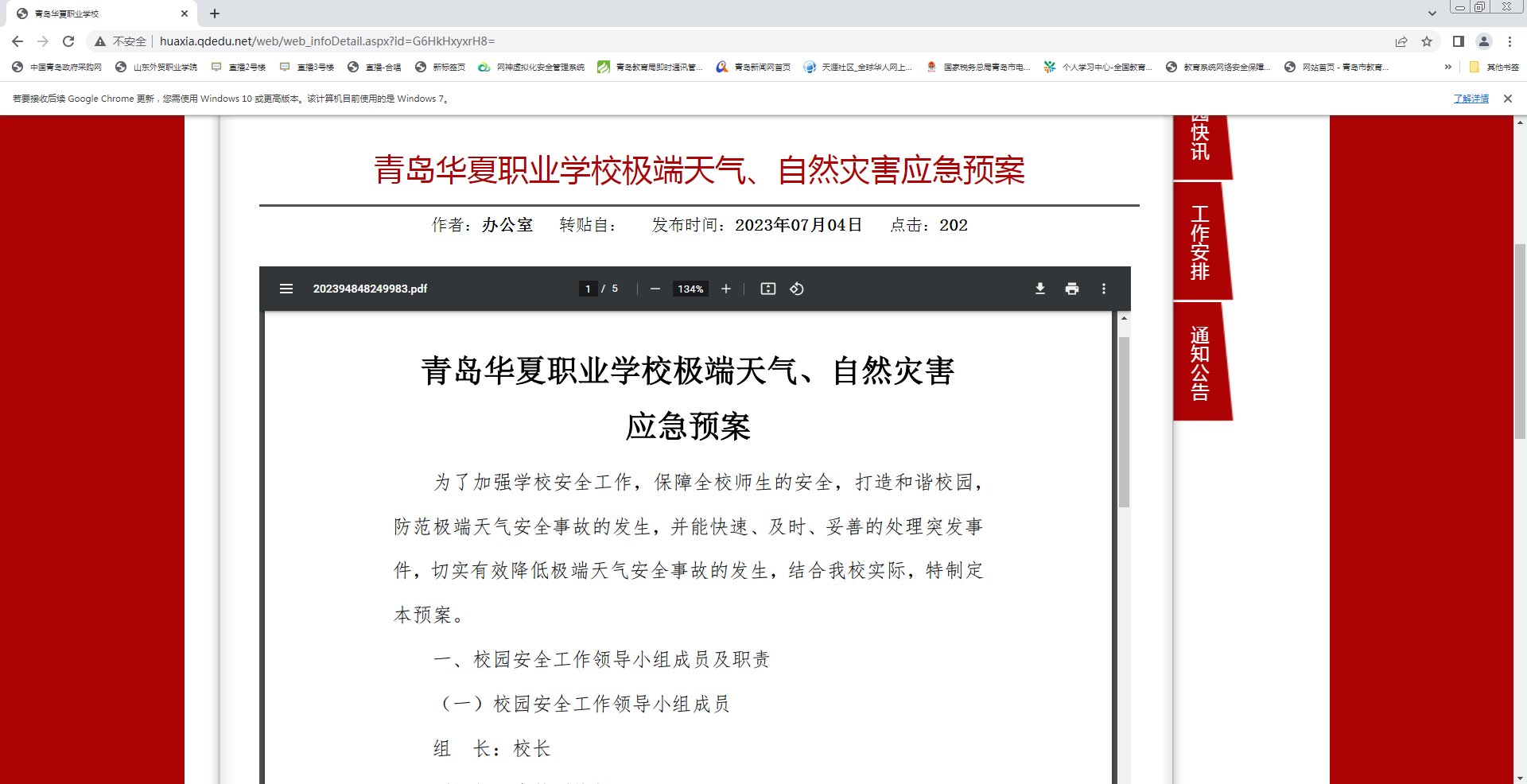Open the PDF viewer more actions menu
Viewport: 1527px width, 784px height.
click(1103, 289)
